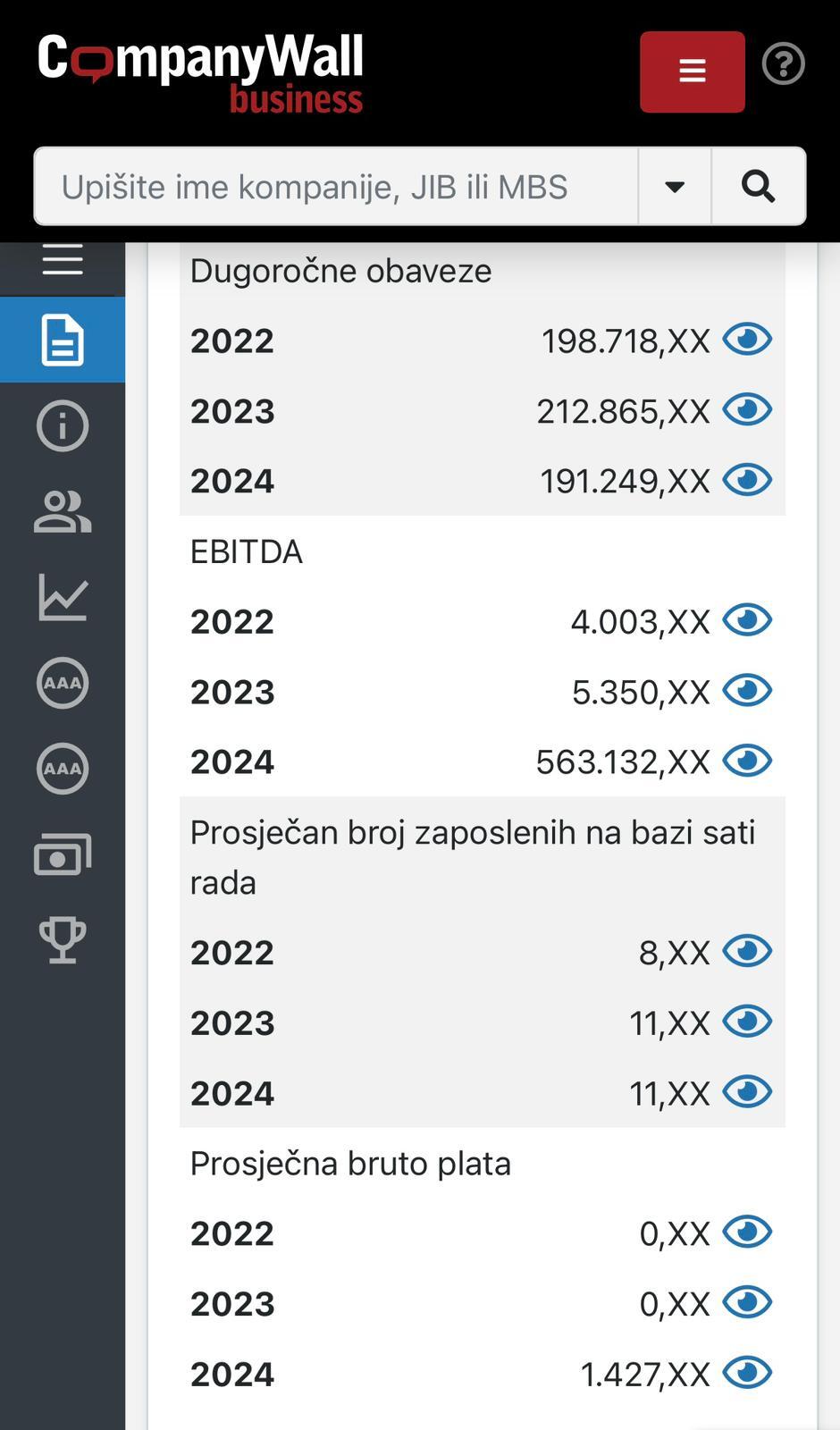Image resolution: width=840 pixels, height=1430 pixels.
Task: Click the help question mark icon
Action: [783, 64]
